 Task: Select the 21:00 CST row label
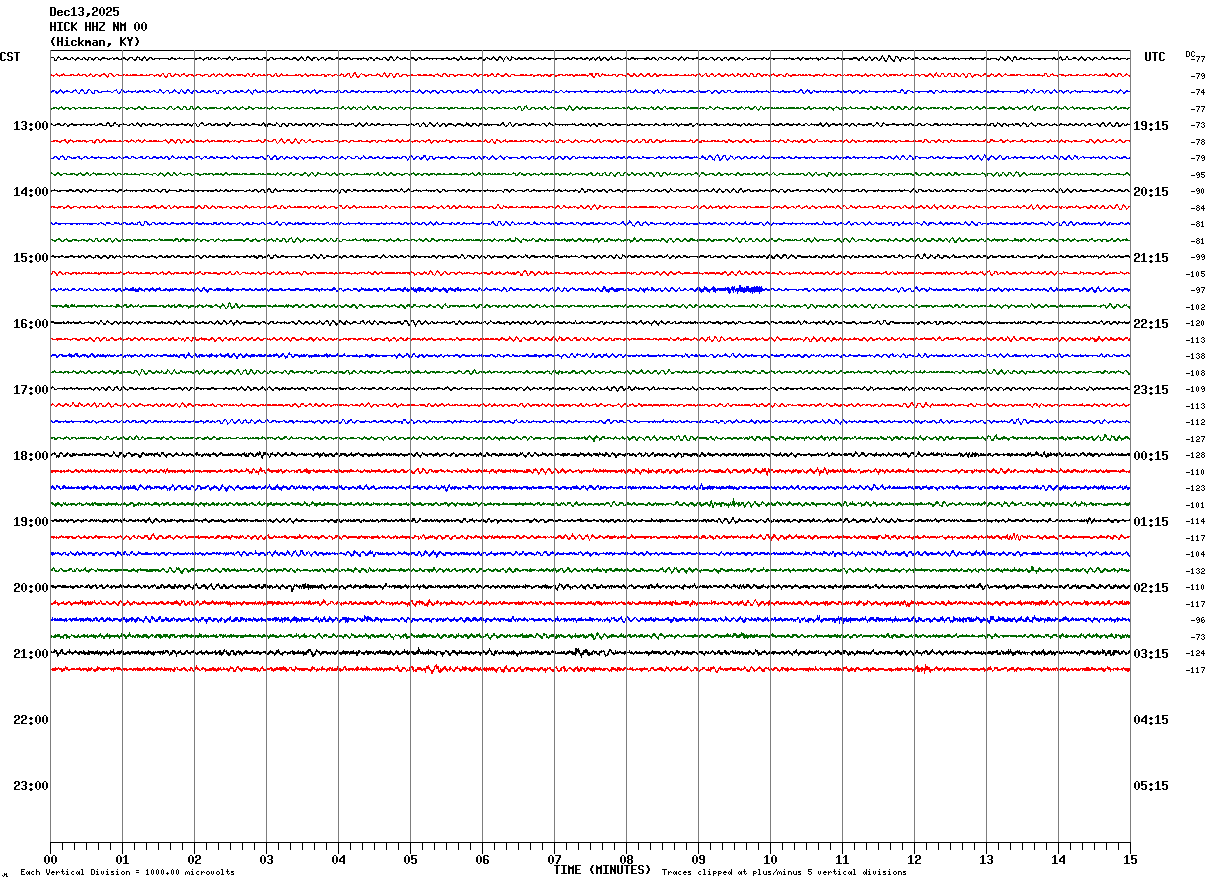[30, 654]
